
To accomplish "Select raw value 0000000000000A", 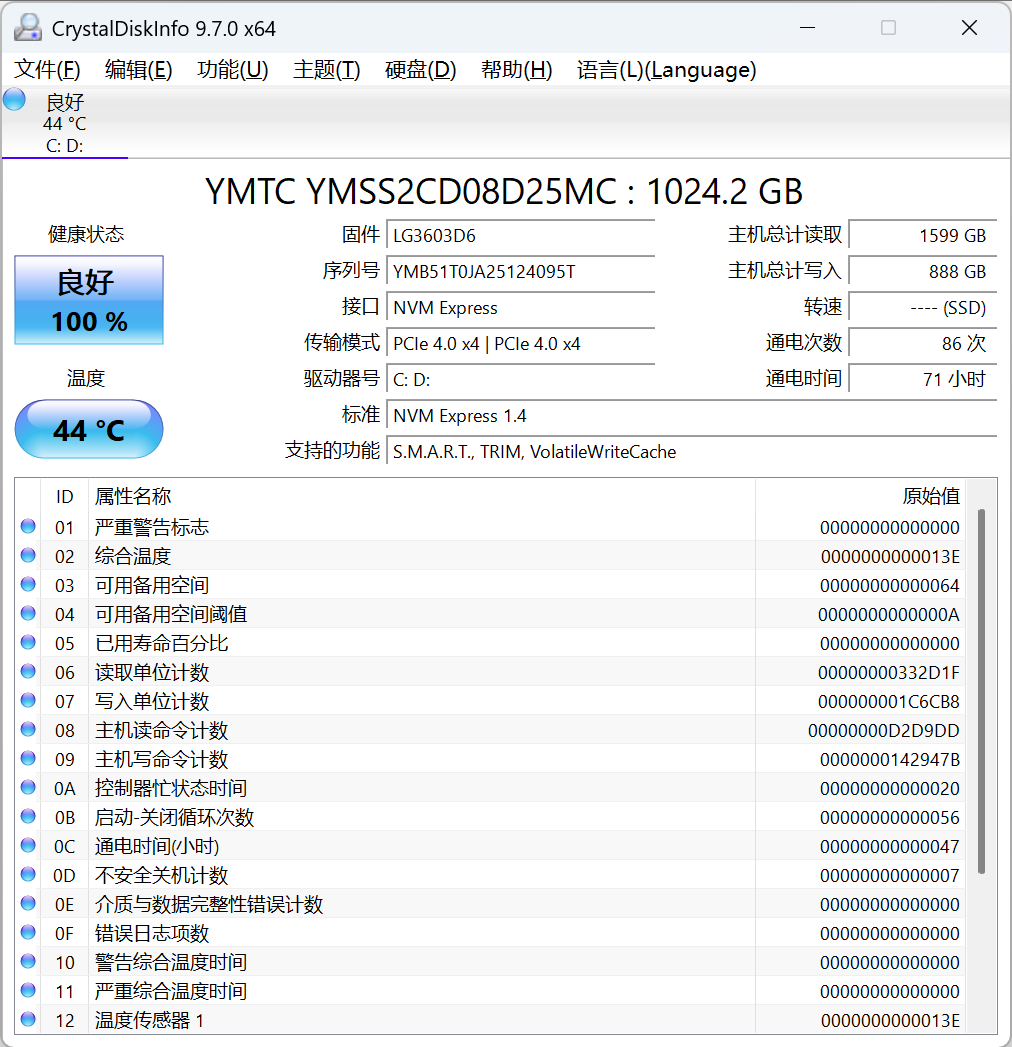I will (889, 614).
